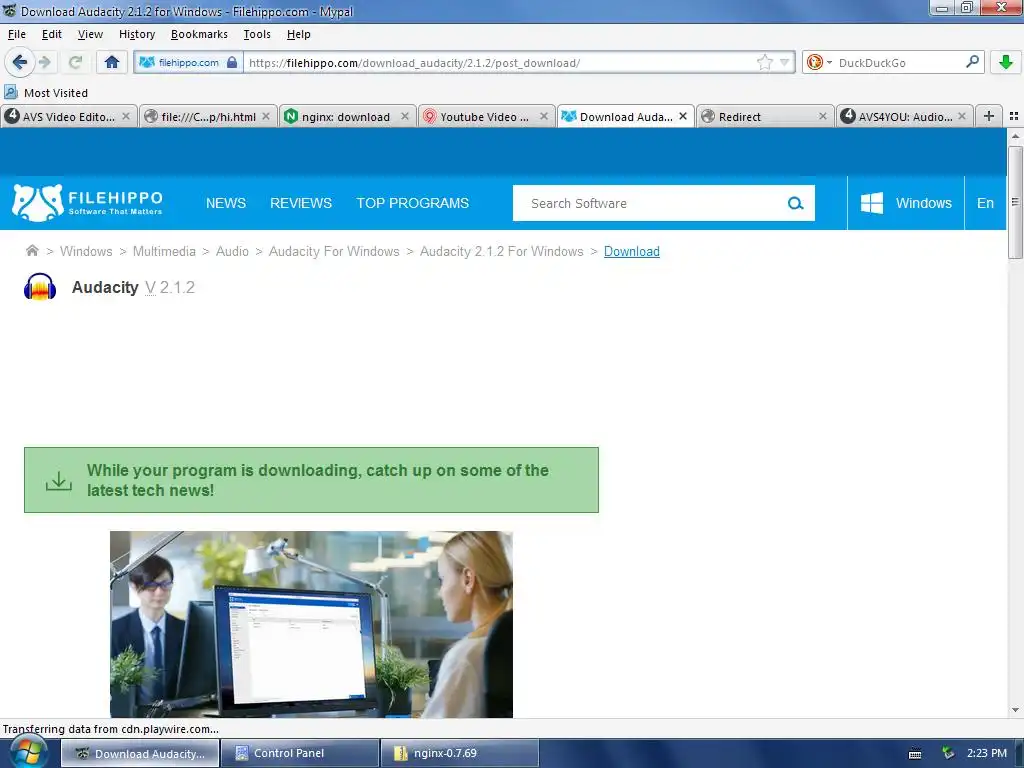Switch to Control Panel taskbar item
The height and width of the screenshot is (768, 1024).
tap(300, 753)
